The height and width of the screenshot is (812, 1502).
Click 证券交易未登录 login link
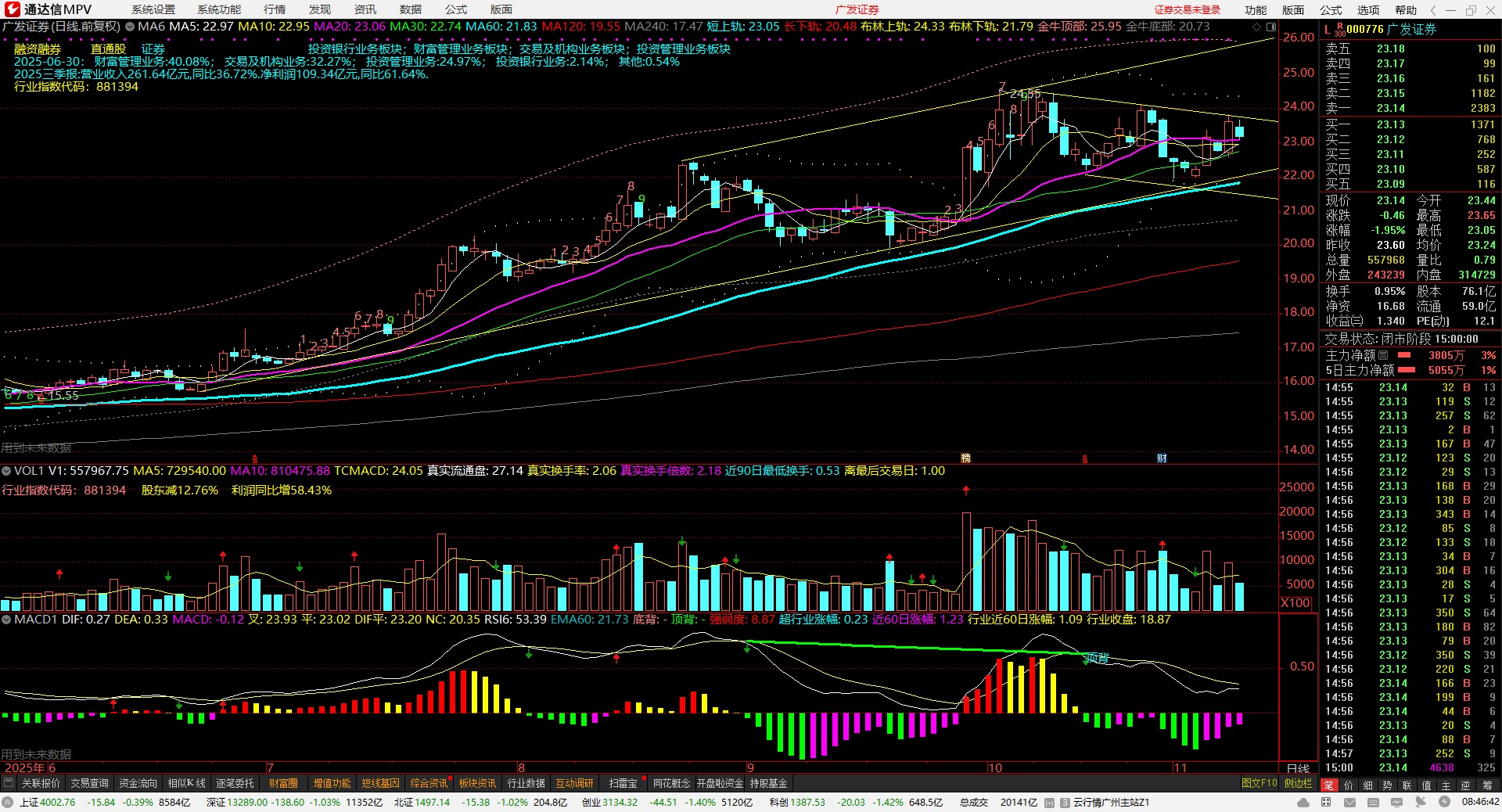point(1188,10)
